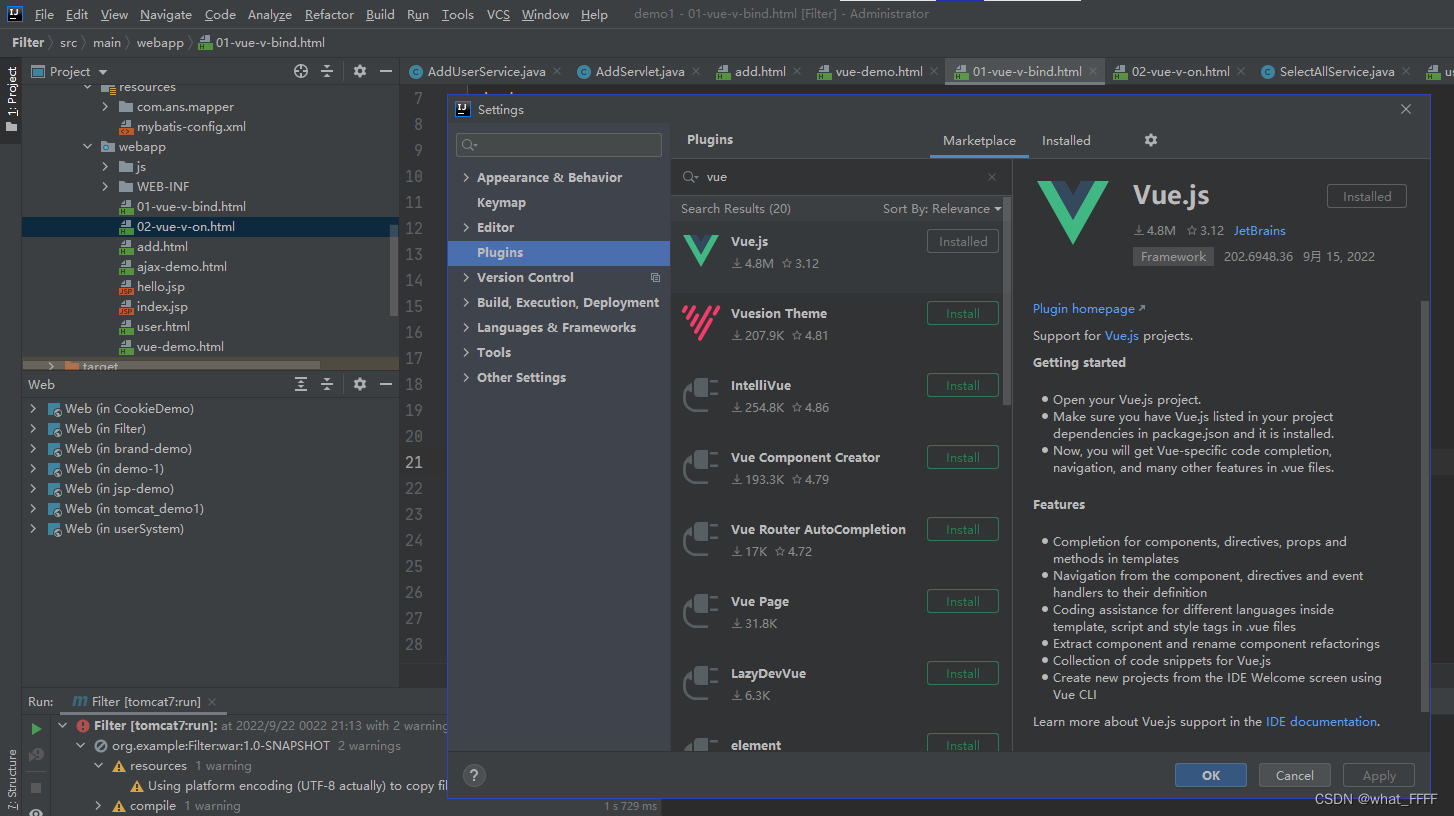The image size is (1454, 816).
Task: Switch to the Marketplace plugins tab
Action: coord(979,141)
